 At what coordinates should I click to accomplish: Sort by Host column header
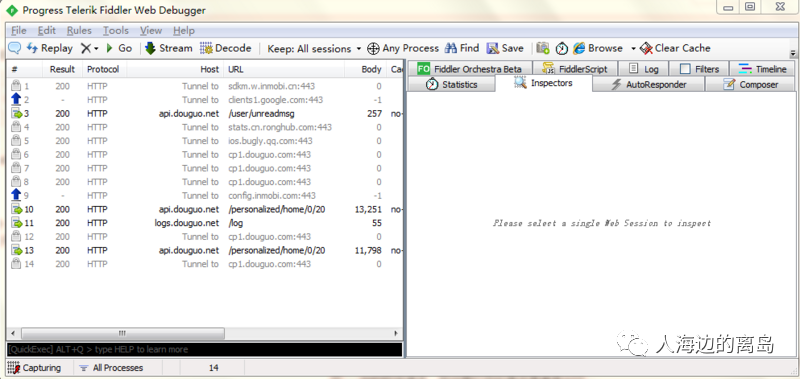pos(175,69)
